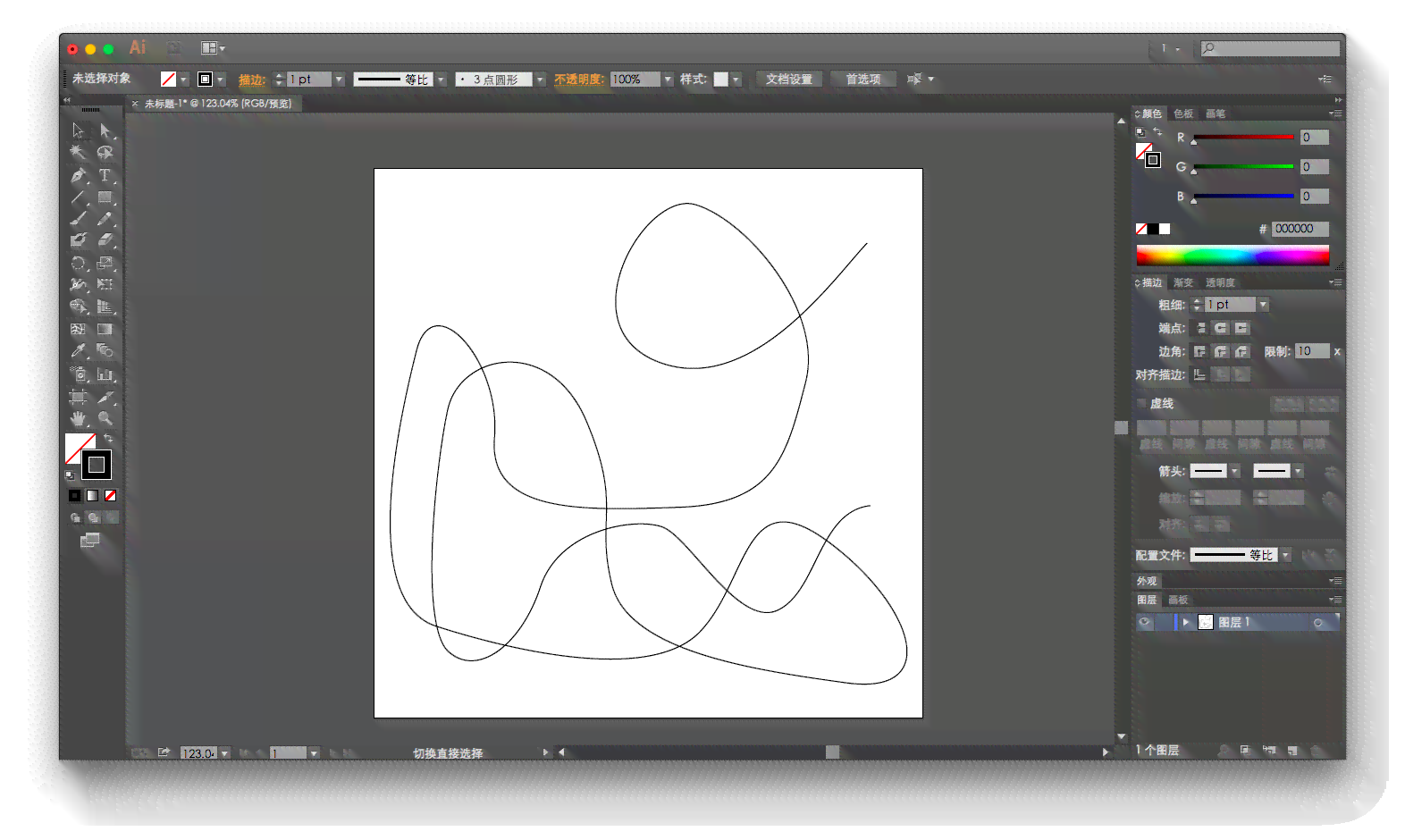
Task: Open the 不透明度 100% opacity dropdown
Action: pyautogui.click(x=668, y=80)
